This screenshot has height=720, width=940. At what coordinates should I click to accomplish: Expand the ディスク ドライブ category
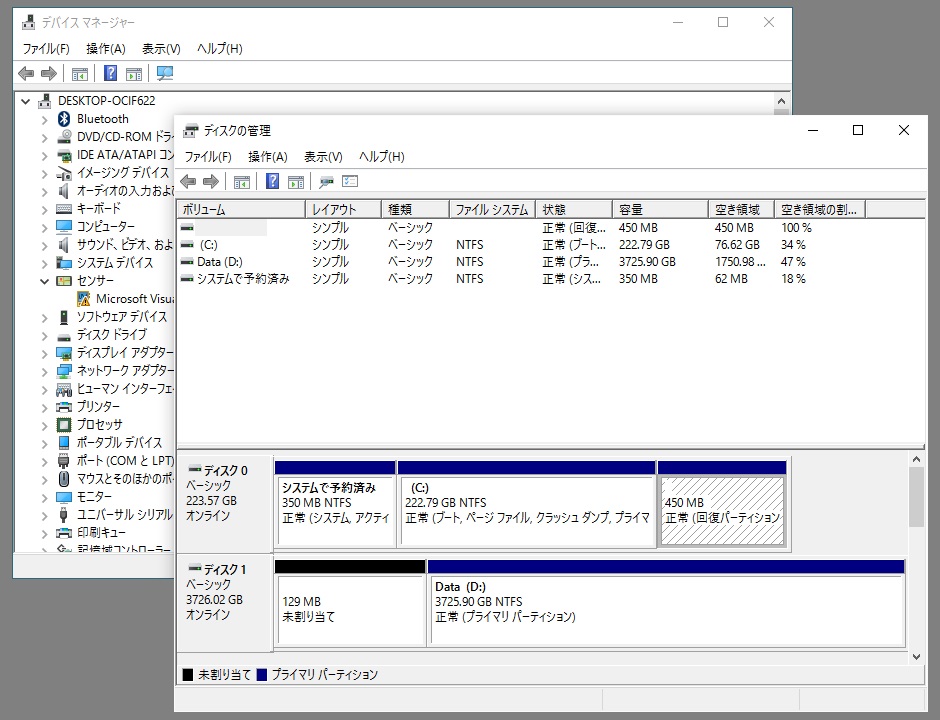(42, 334)
